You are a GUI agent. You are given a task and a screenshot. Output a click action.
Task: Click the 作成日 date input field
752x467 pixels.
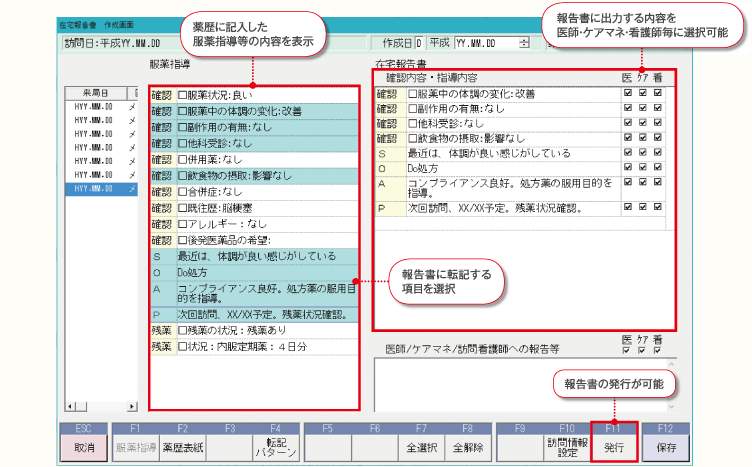485,44
